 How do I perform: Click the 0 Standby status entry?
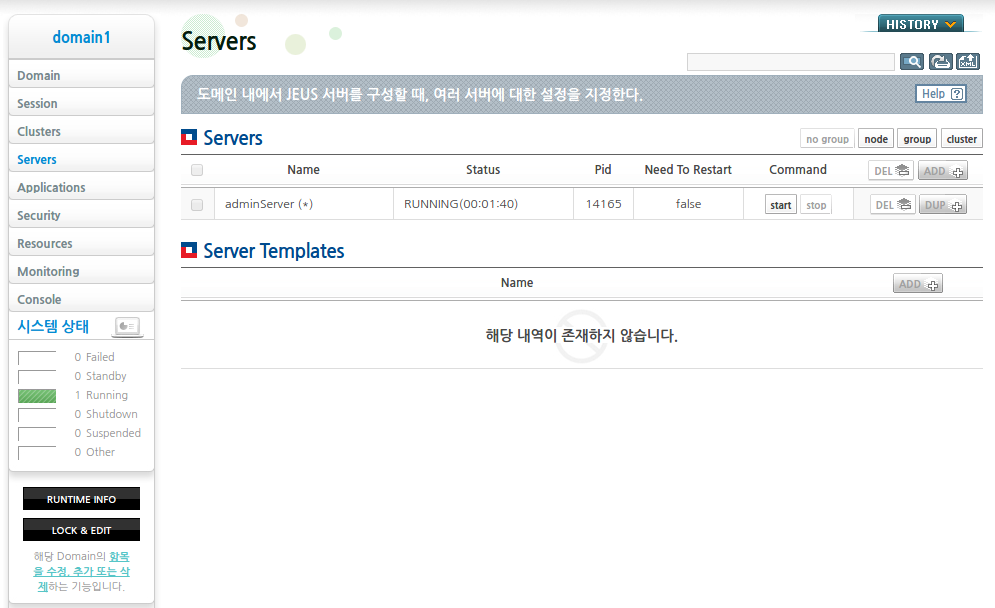point(100,376)
